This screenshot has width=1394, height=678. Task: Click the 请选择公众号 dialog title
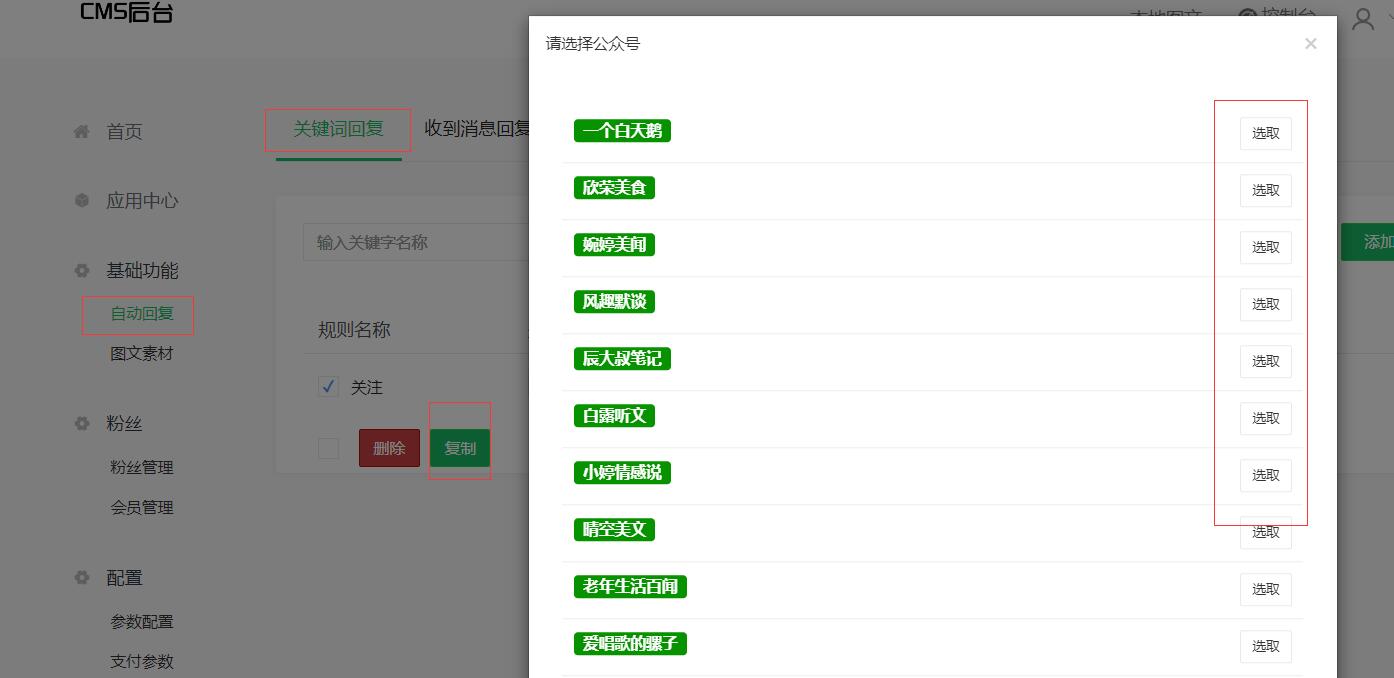click(x=593, y=44)
